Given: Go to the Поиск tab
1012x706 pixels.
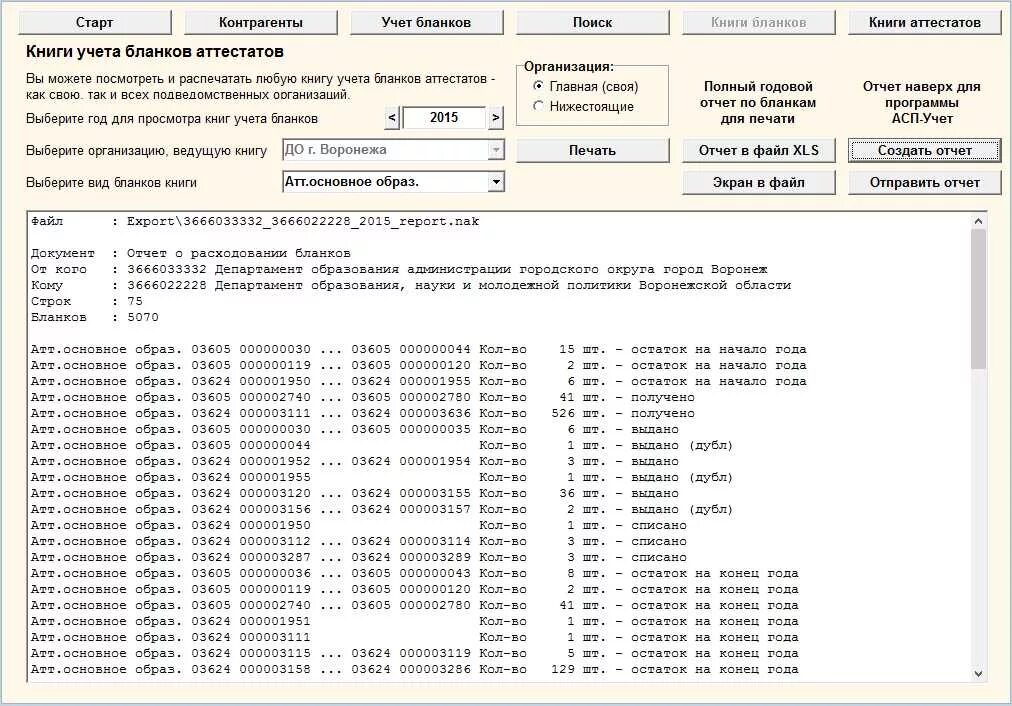Looking at the screenshot, I should 592,23.
